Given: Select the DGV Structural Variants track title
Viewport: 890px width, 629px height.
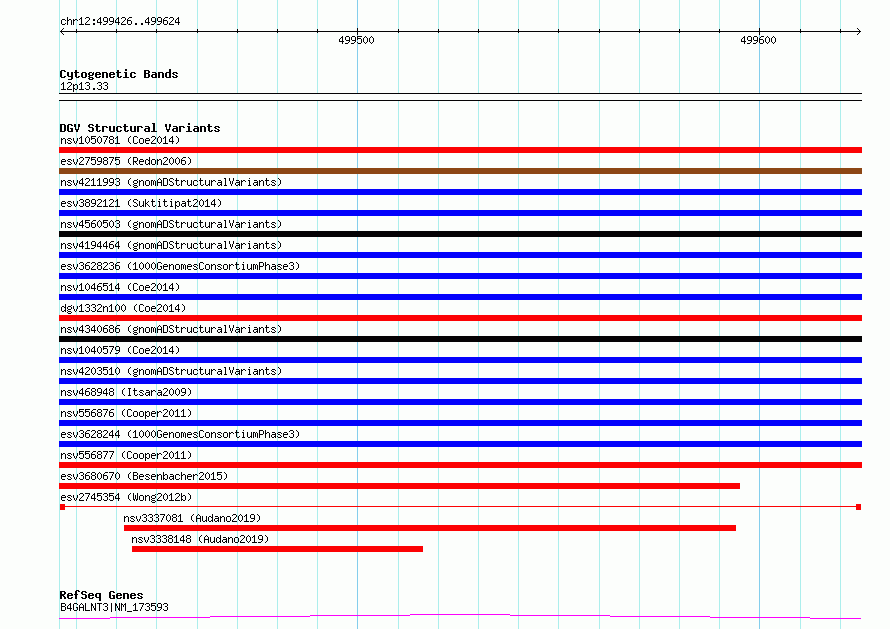Looking at the screenshot, I should [x=140, y=128].
